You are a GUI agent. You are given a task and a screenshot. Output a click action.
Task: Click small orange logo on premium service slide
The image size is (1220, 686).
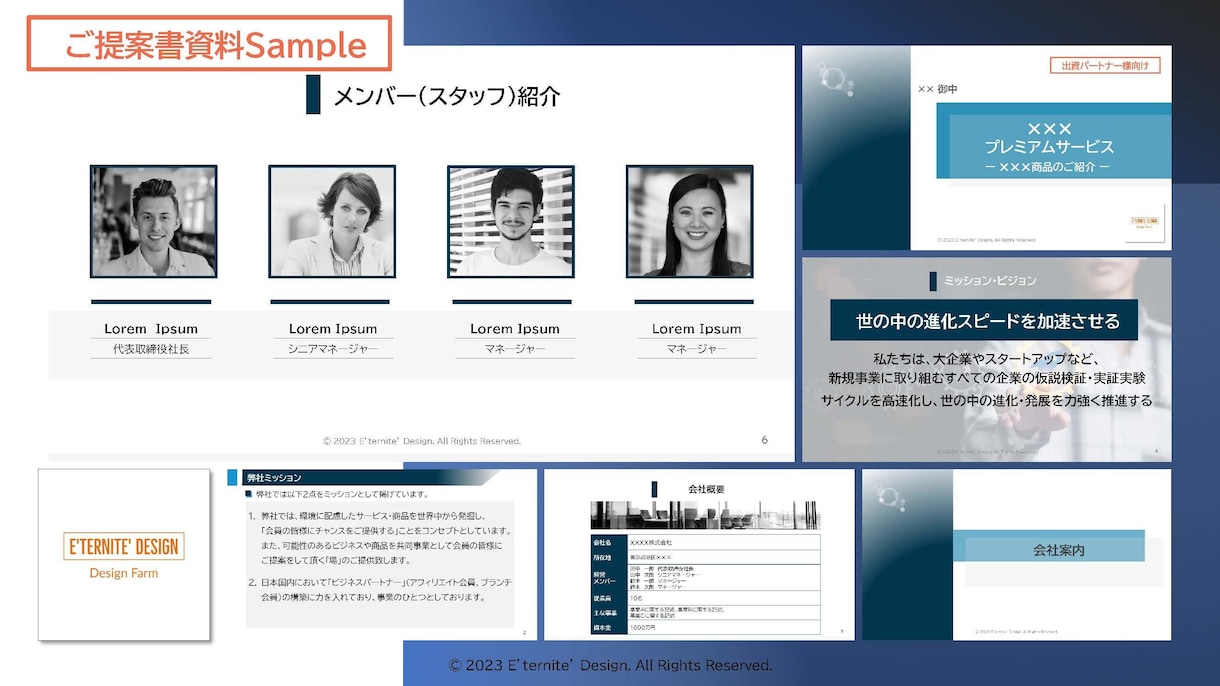coord(1146,223)
